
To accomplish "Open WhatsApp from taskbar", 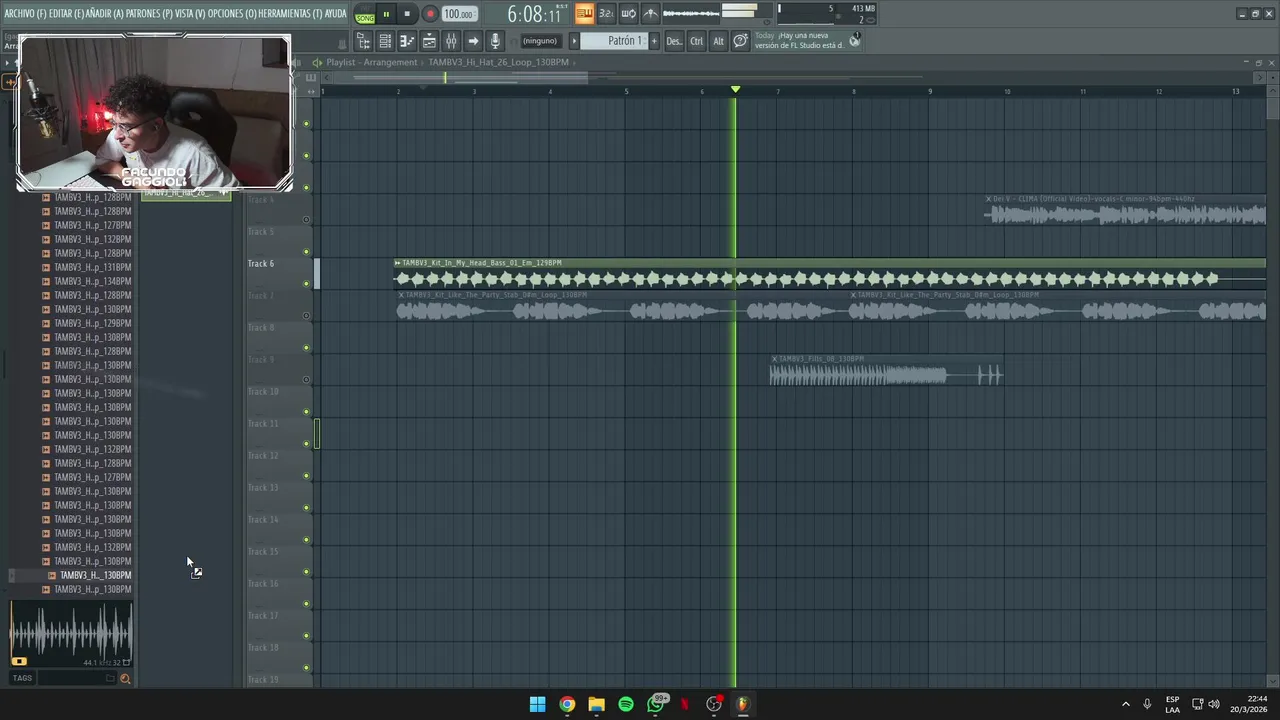I will (x=656, y=704).
